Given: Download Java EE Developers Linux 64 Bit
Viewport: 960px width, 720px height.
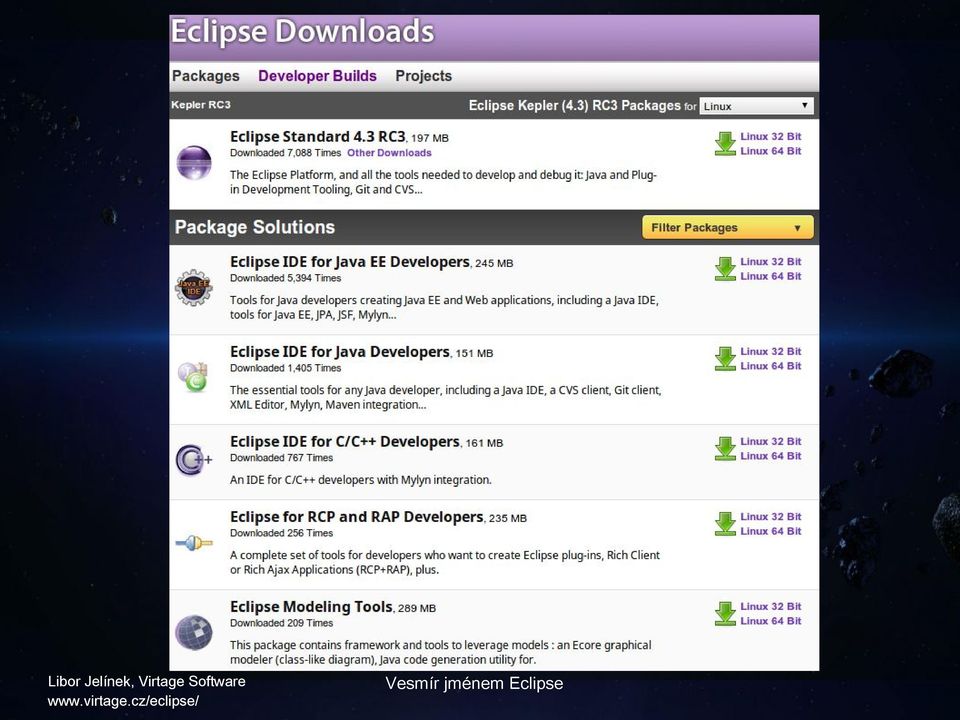Looking at the screenshot, I should (771, 276).
